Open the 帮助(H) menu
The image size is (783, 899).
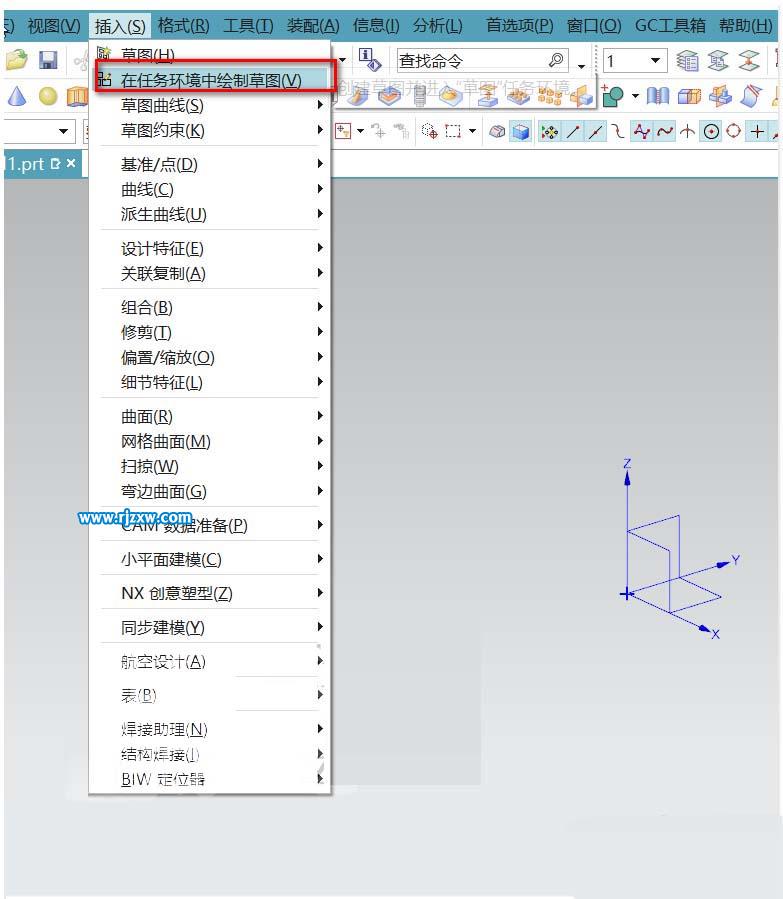click(745, 26)
